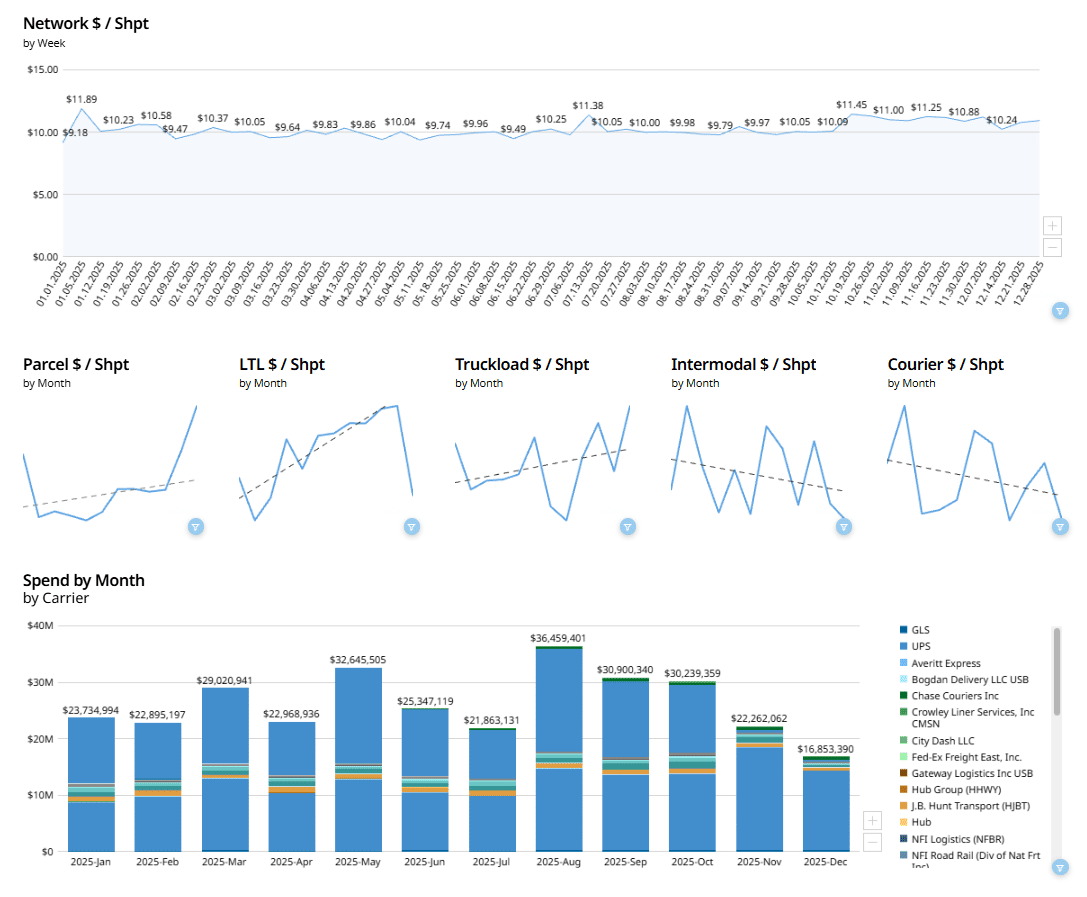The height and width of the screenshot is (897, 1087).
Task: Zoom in on the Network weekly chart
Action: (x=1052, y=226)
